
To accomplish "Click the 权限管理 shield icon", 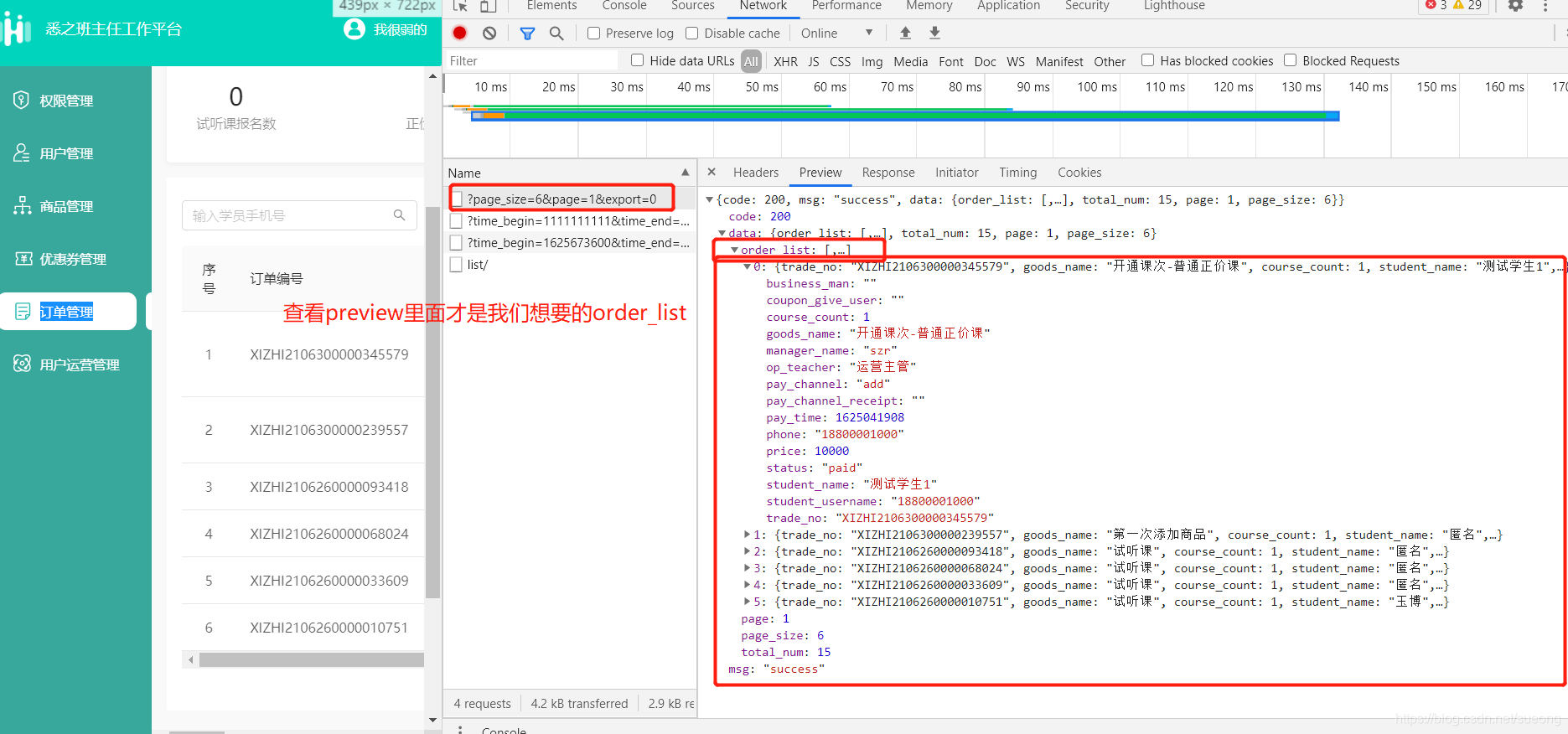I will [x=22, y=100].
